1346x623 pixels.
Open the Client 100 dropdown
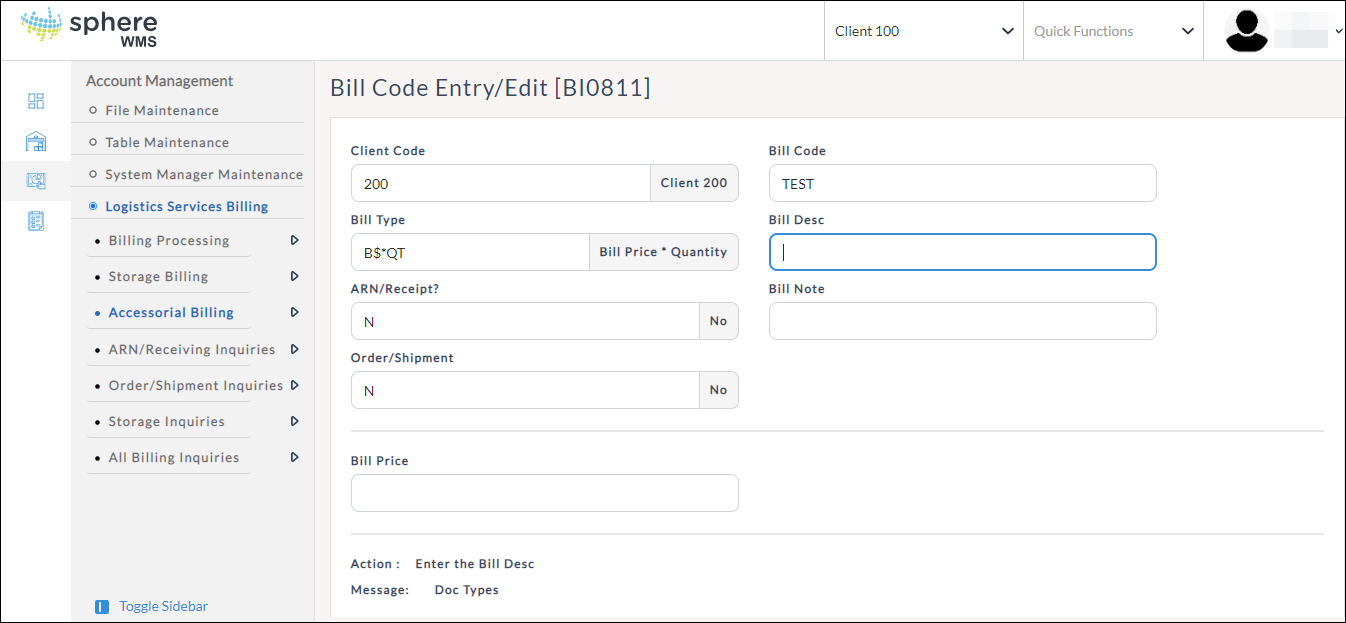(923, 31)
